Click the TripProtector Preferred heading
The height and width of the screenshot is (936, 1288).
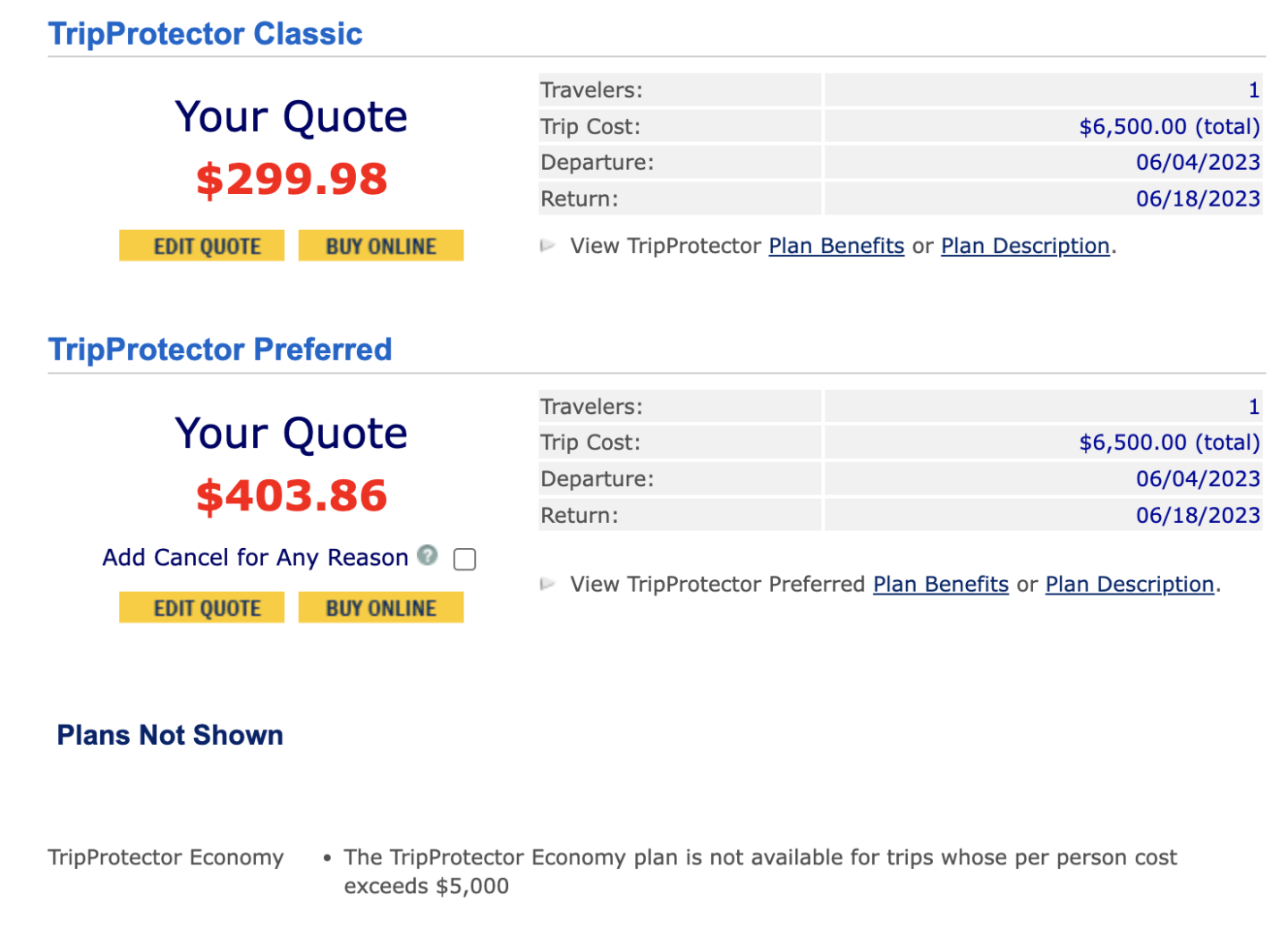pos(220,350)
